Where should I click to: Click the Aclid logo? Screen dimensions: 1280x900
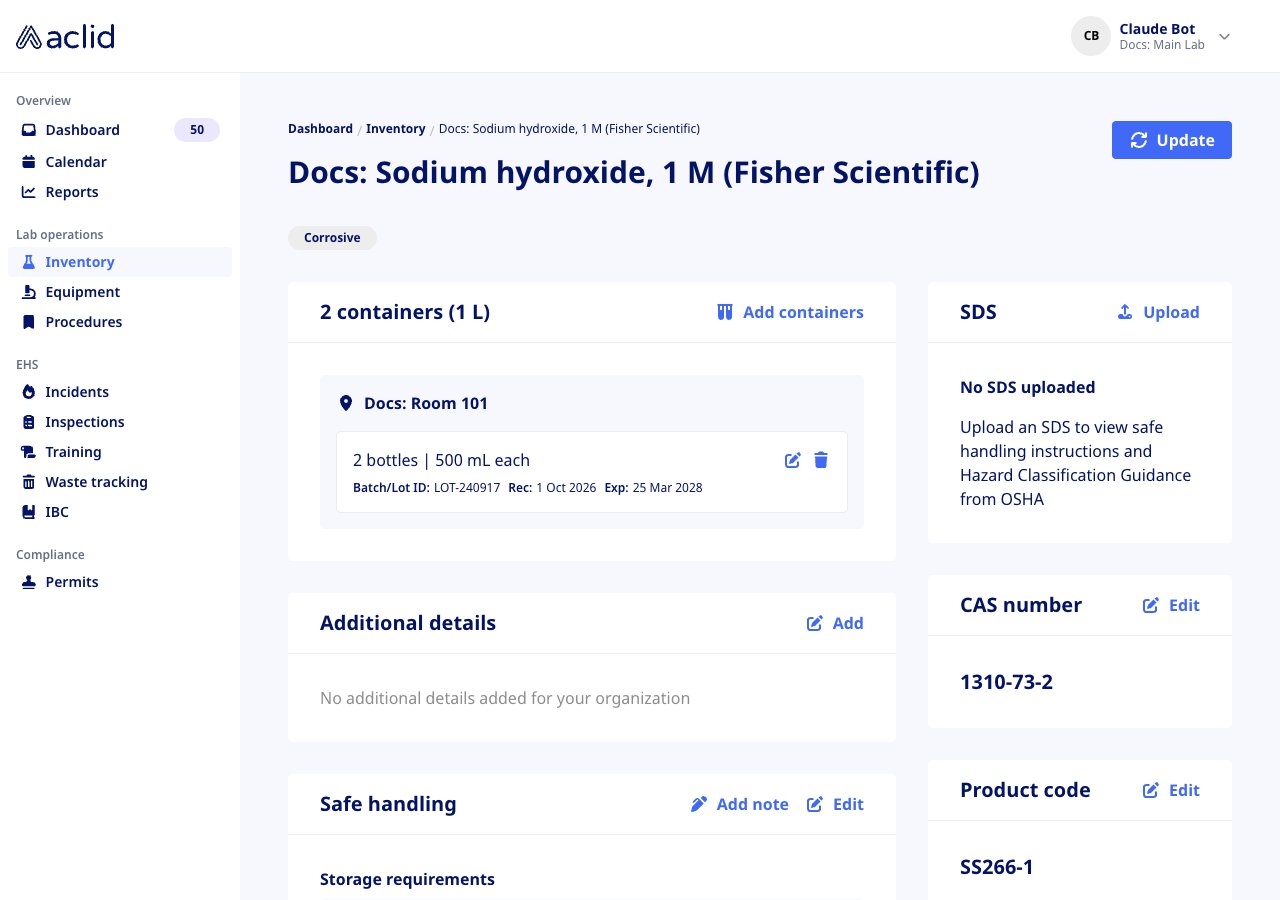[65, 37]
